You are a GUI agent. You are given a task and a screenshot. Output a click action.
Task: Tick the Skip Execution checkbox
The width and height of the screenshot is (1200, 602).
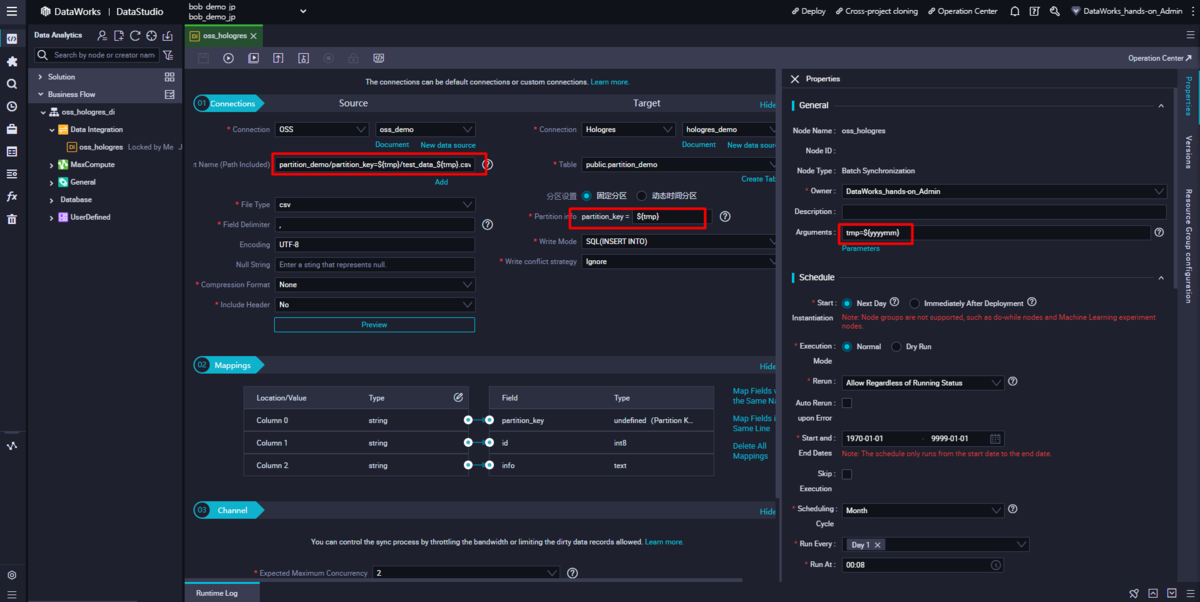tap(847, 474)
